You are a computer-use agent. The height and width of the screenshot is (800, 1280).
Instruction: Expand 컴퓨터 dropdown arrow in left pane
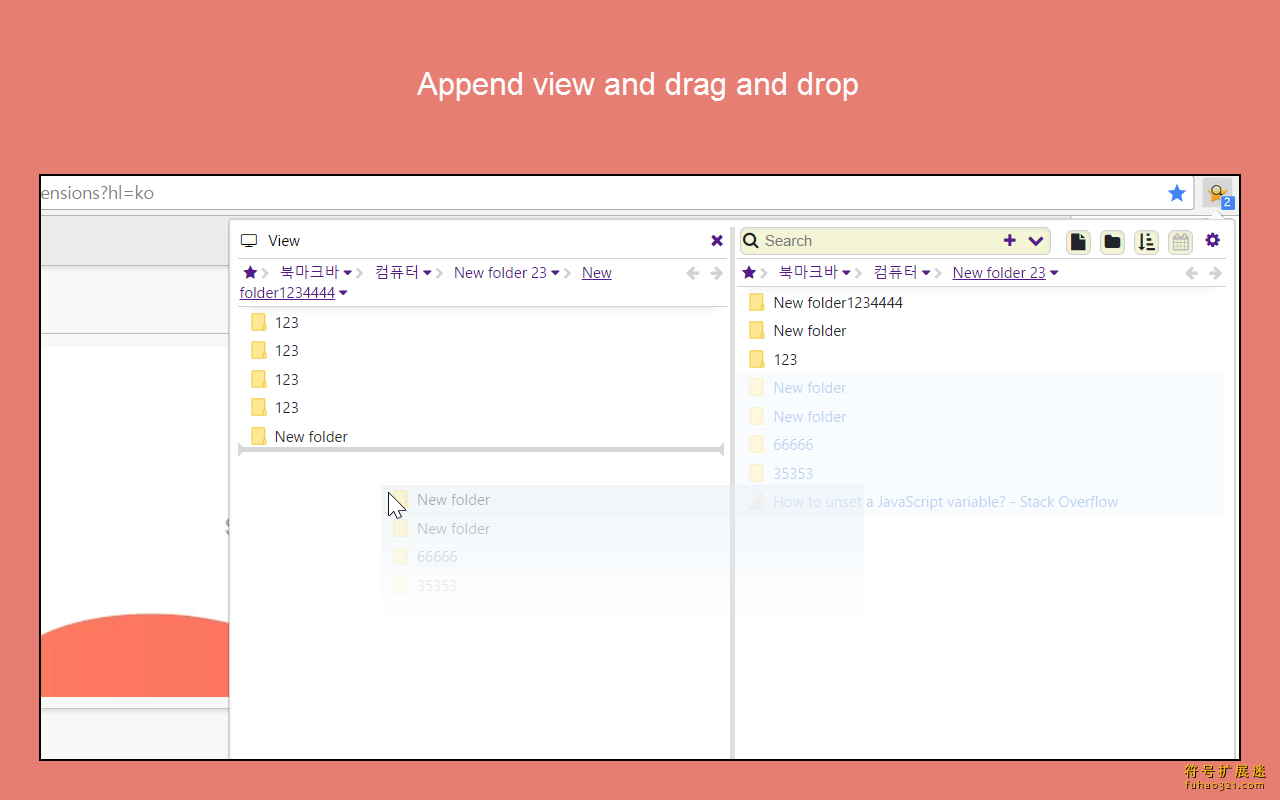coord(427,273)
